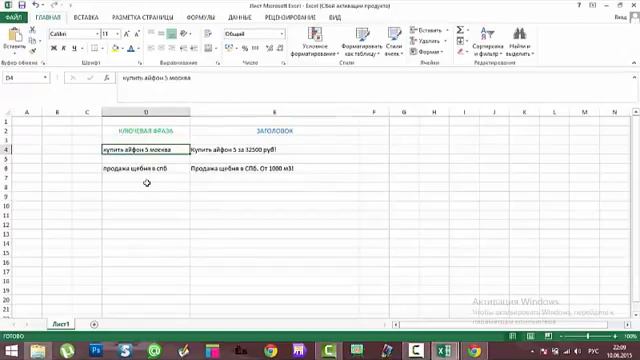This screenshot has width=640, height=360.
Task: Switch to РАЗМЕТКА СТРАНИЦЫ tab
Action: 142,18
